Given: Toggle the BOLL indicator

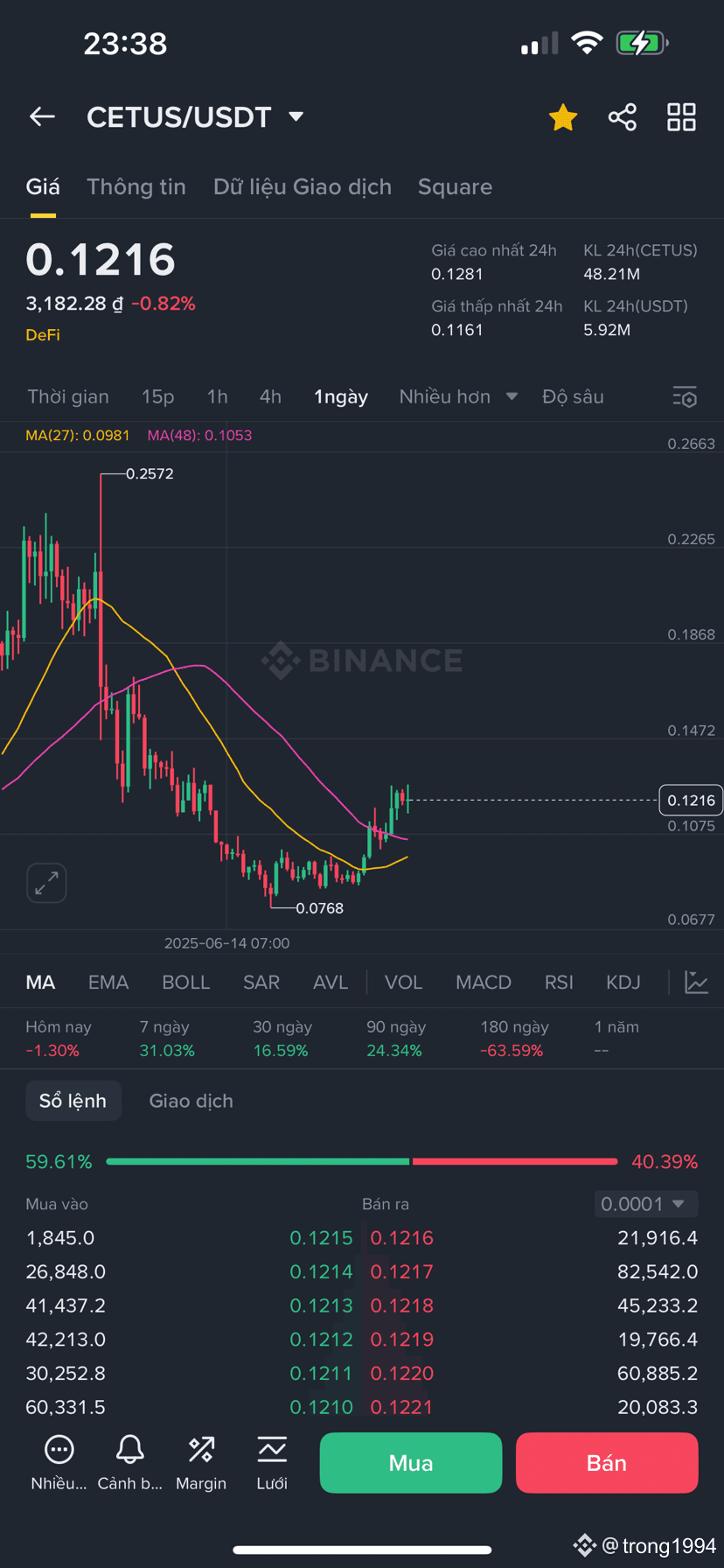Looking at the screenshot, I should point(186,983).
